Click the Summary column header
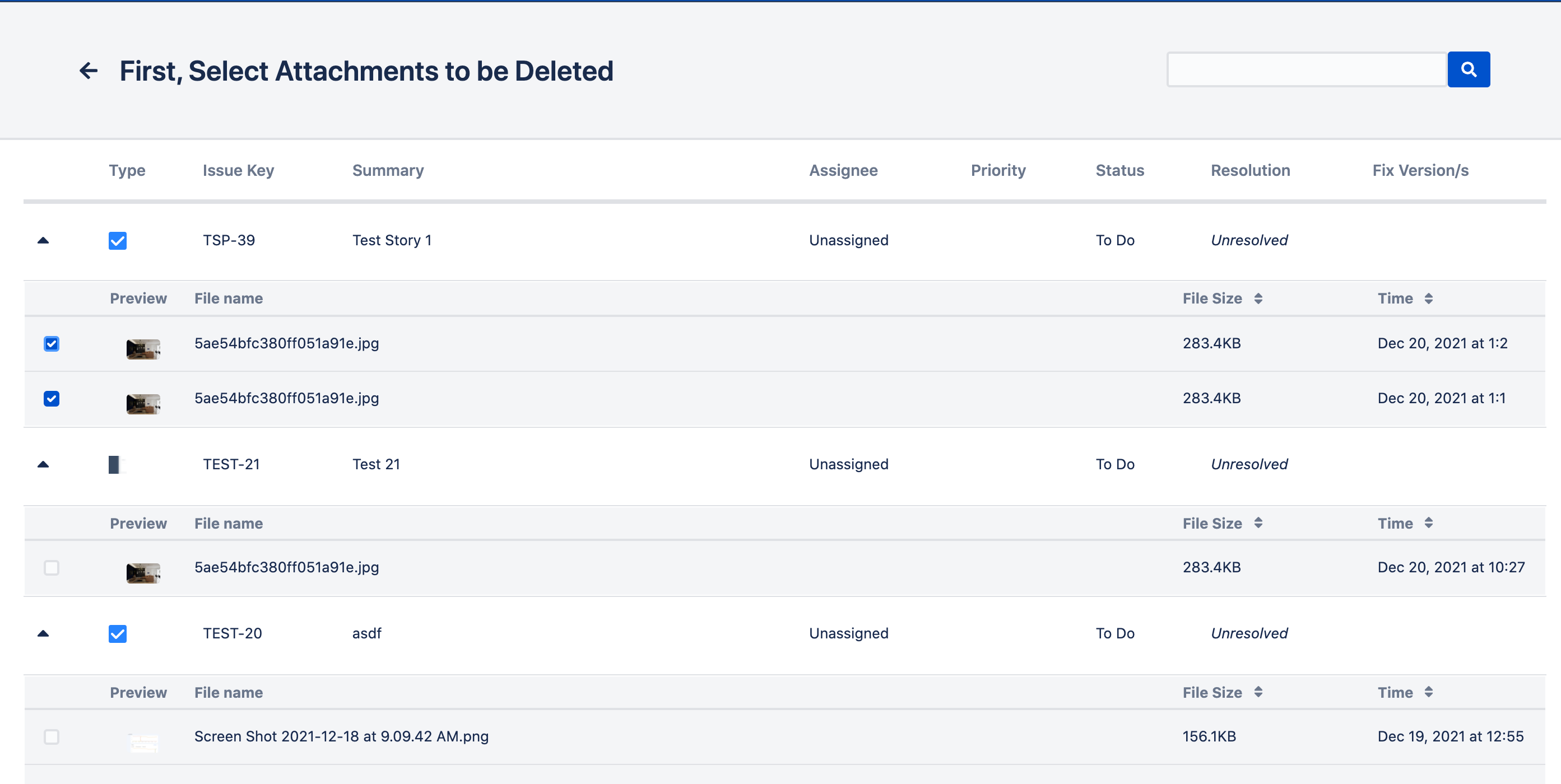This screenshot has width=1561, height=784. [x=388, y=170]
